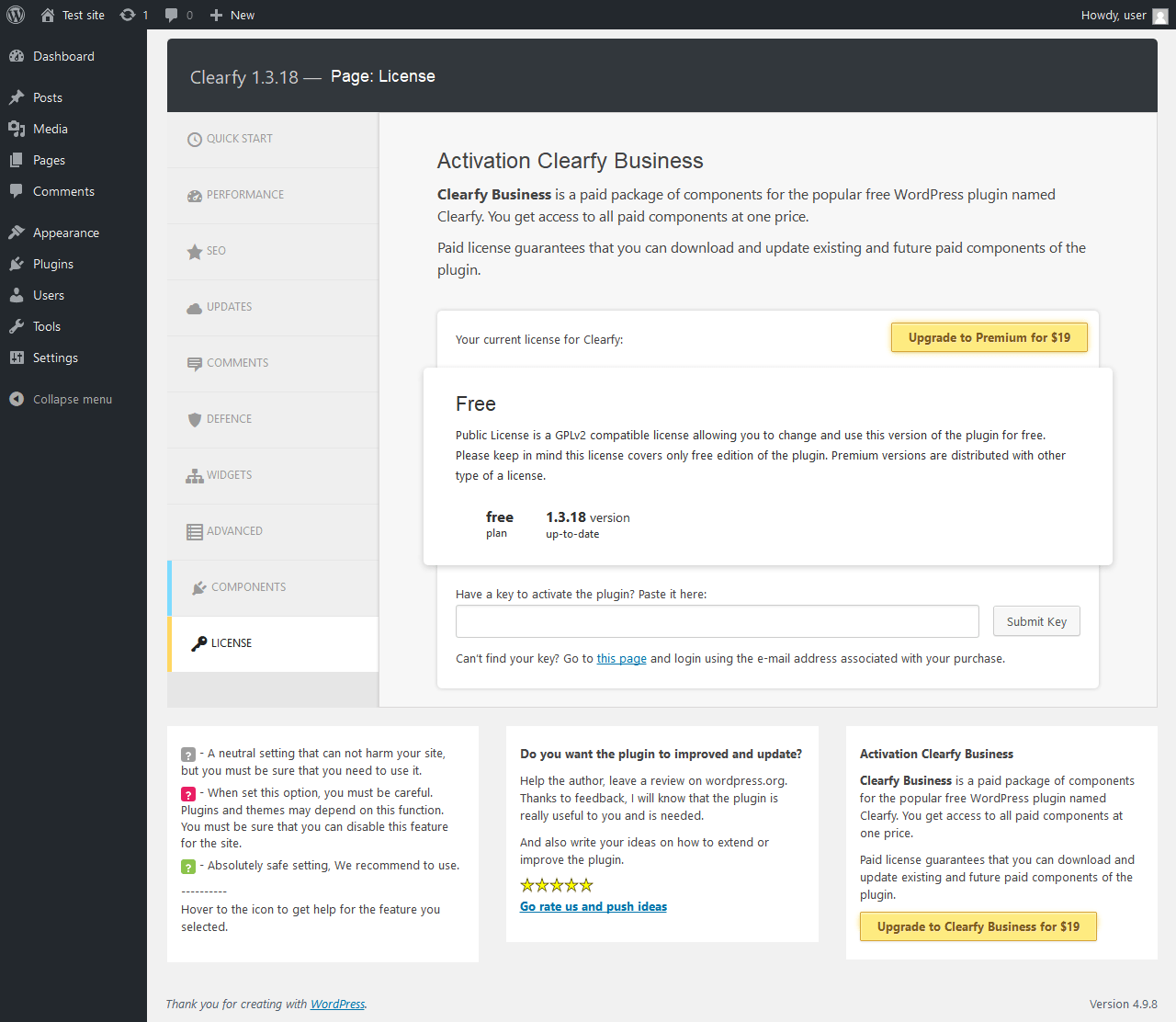Click the Media icon in sidebar
Image resolution: width=1176 pixels, height=1022 pixels.
17,129
